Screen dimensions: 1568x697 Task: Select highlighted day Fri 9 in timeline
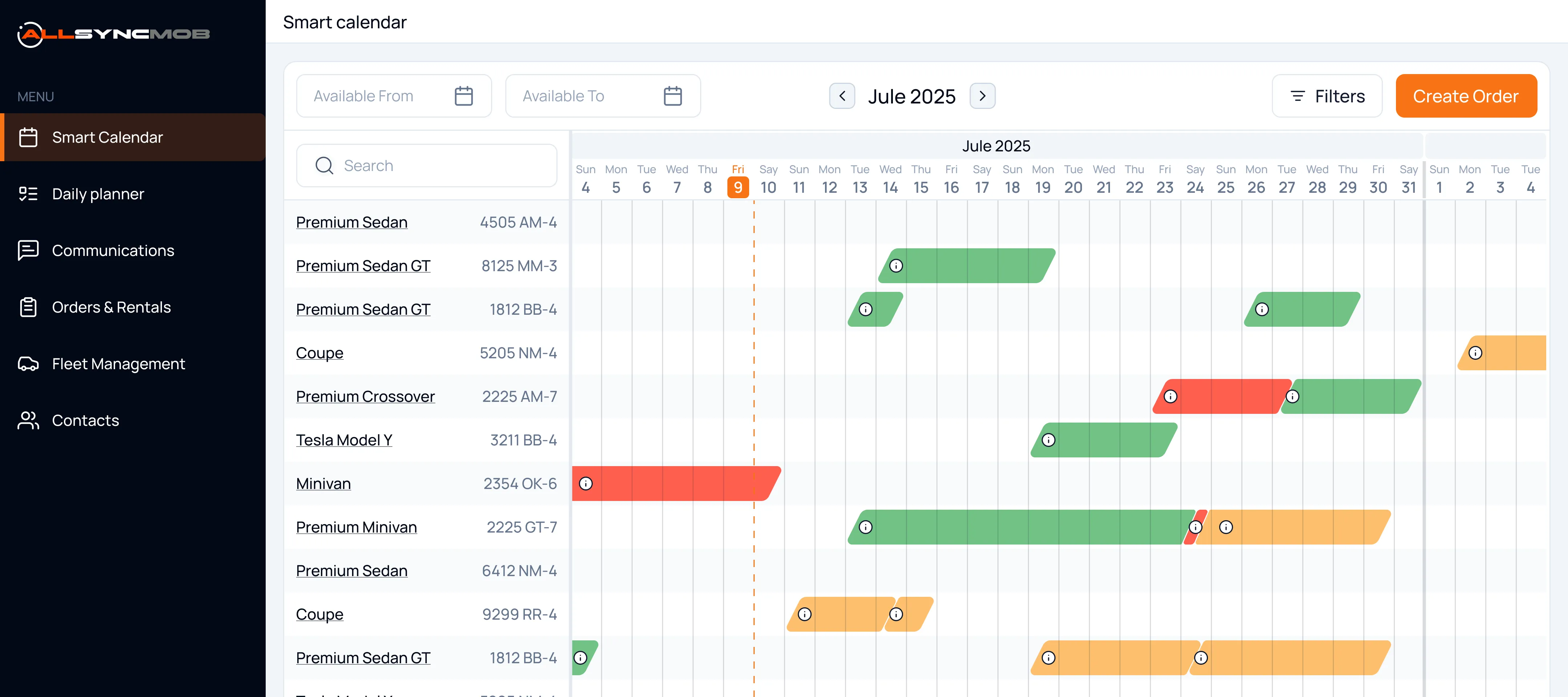(x=738, y=187)
